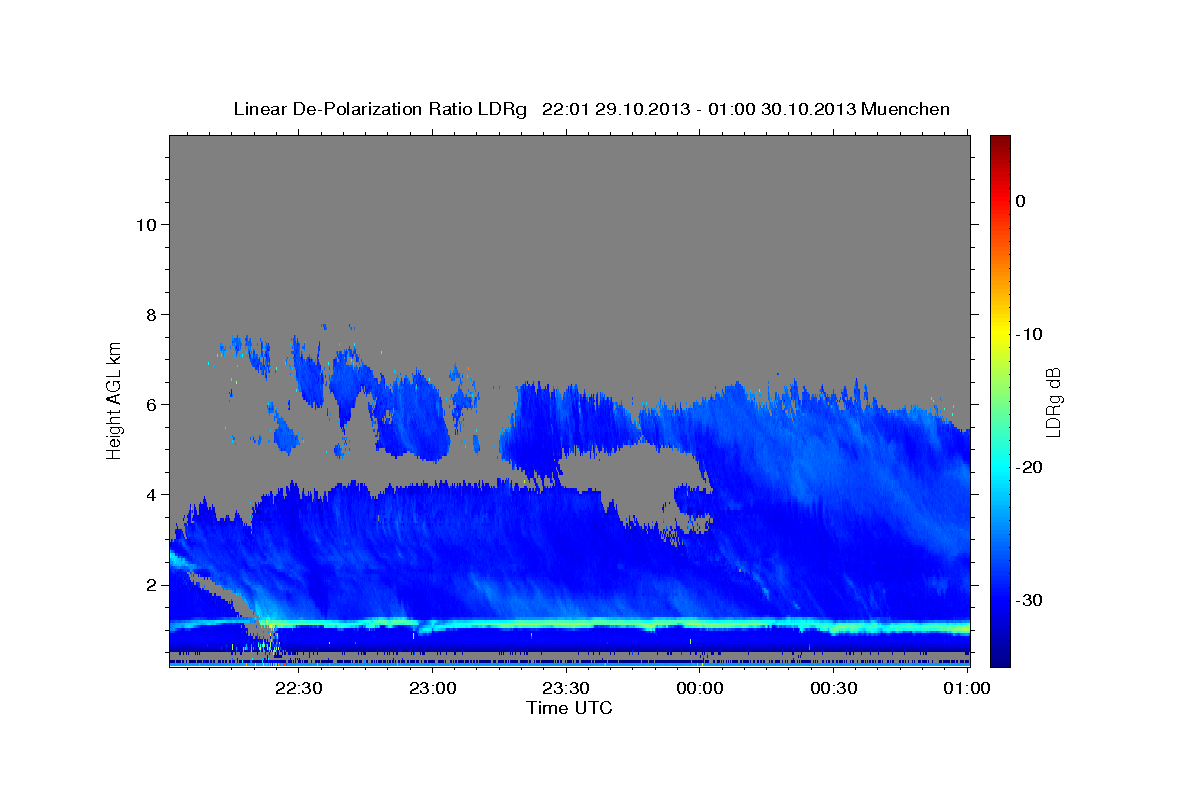This screenshot has width=1200, height=800.
Task: Click the colorbar value '-30'
Action: pyautogui.click(x=1030, y=600)
